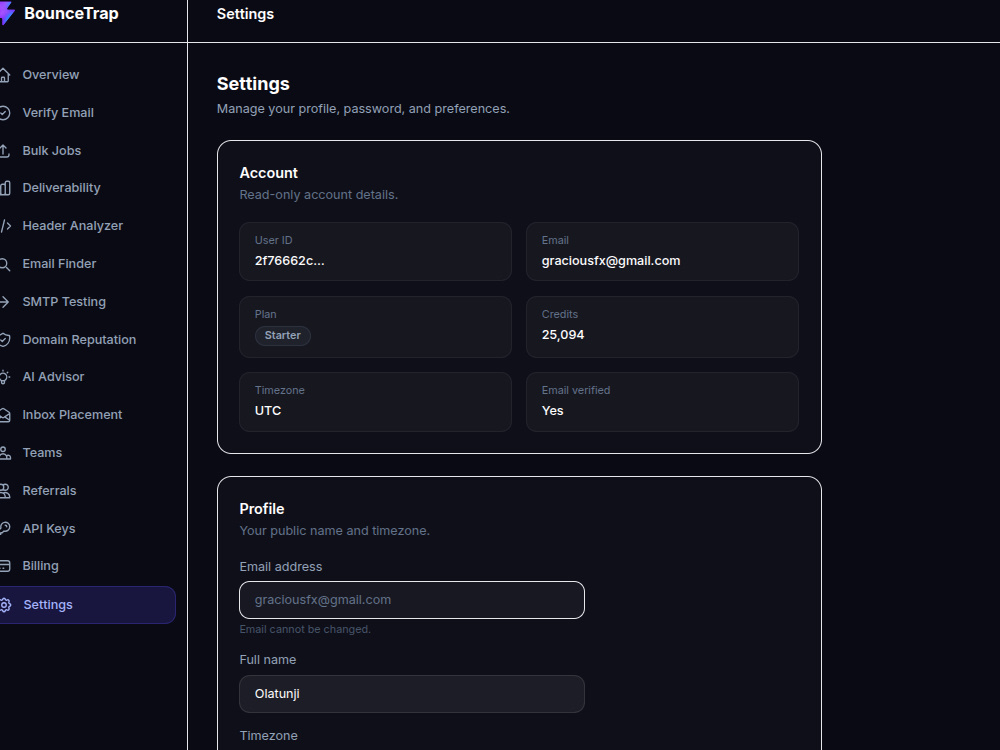Click the Credits value 25,094
1000x750 pixels.
(562, 335)
